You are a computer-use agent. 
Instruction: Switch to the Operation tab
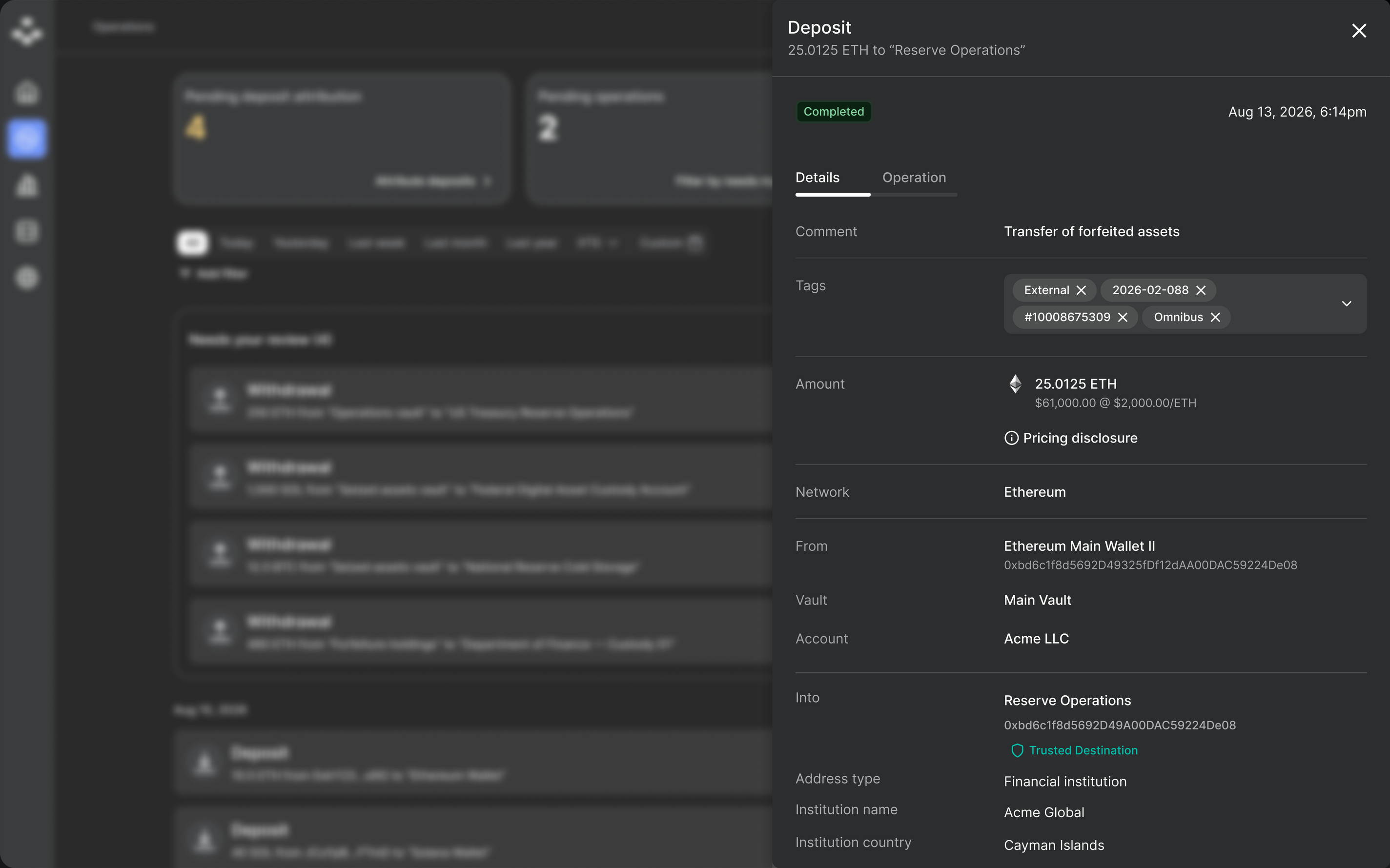coord(914,178)
